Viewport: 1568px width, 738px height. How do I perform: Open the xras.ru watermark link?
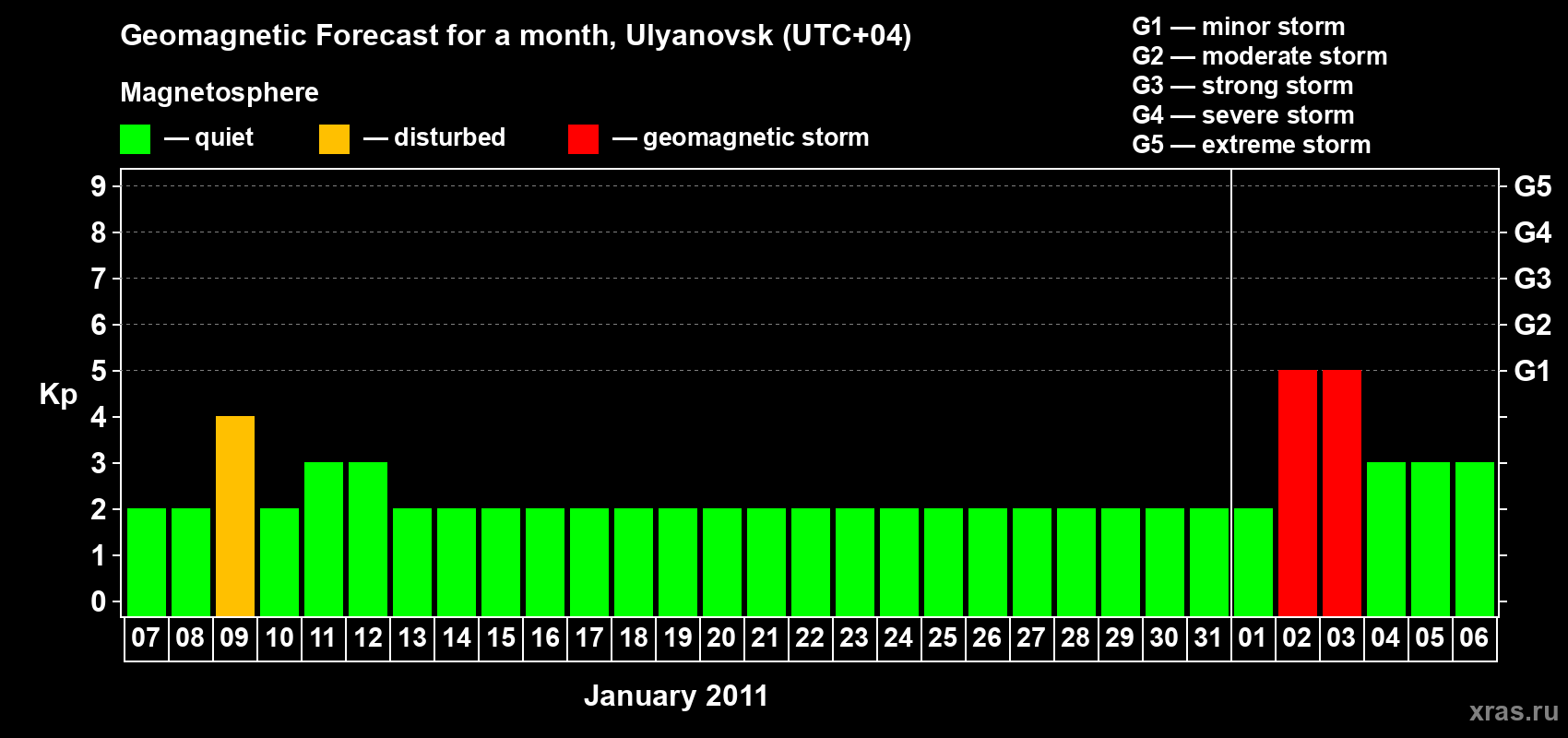point(1514,711)
